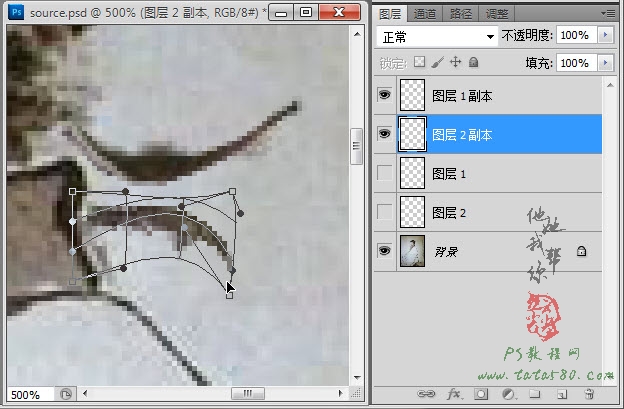
Task: Click 图层 1 layer thumbnail
Action: [x=412, y=173]
